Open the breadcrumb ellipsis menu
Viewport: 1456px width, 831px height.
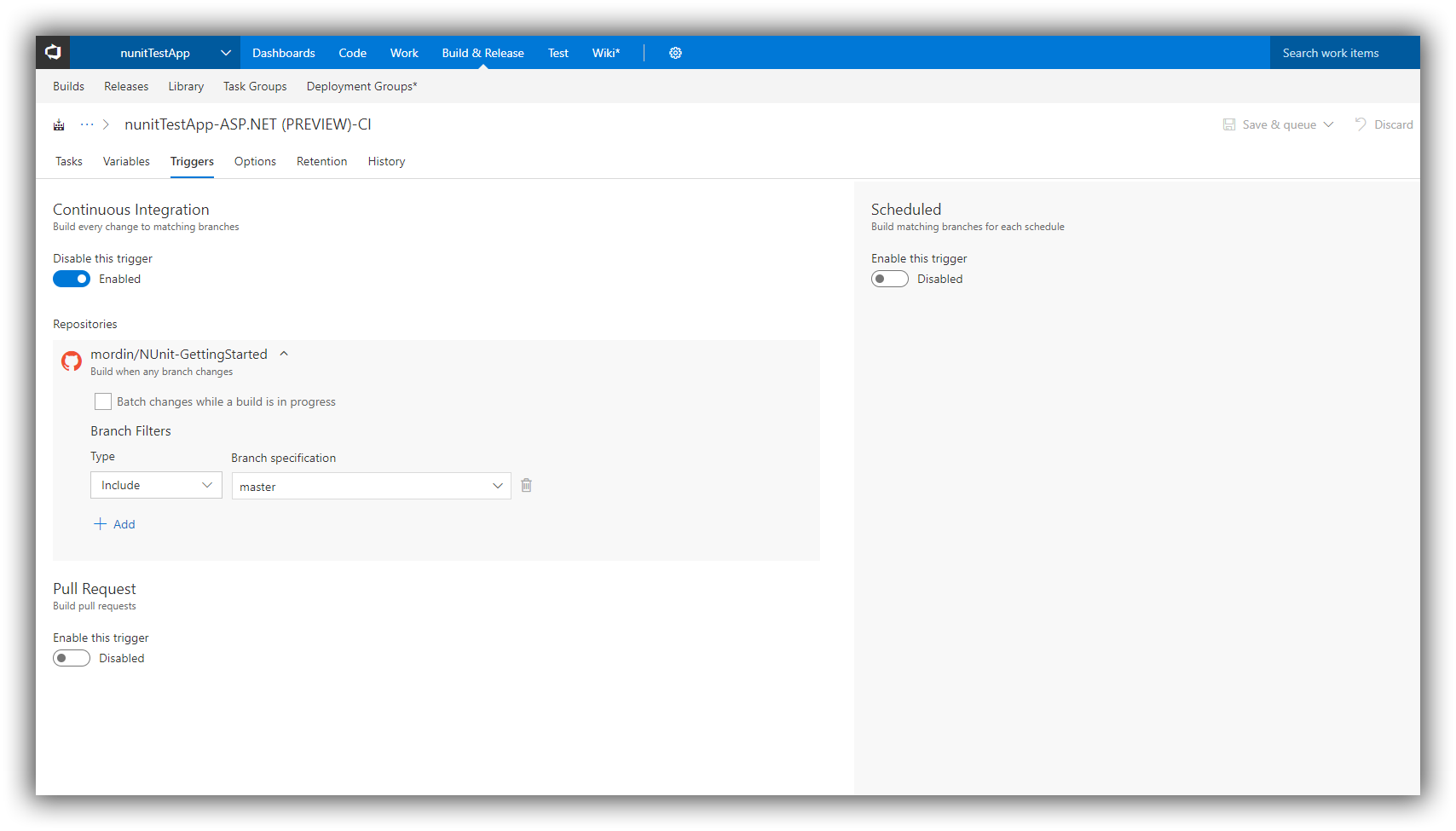pyautogui.click(x=87, y=124)
